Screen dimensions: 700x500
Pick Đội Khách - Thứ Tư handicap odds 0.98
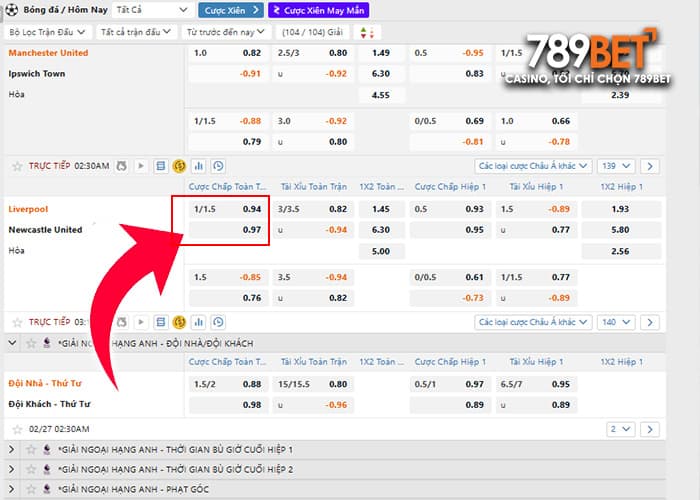[x=228, y=405]
